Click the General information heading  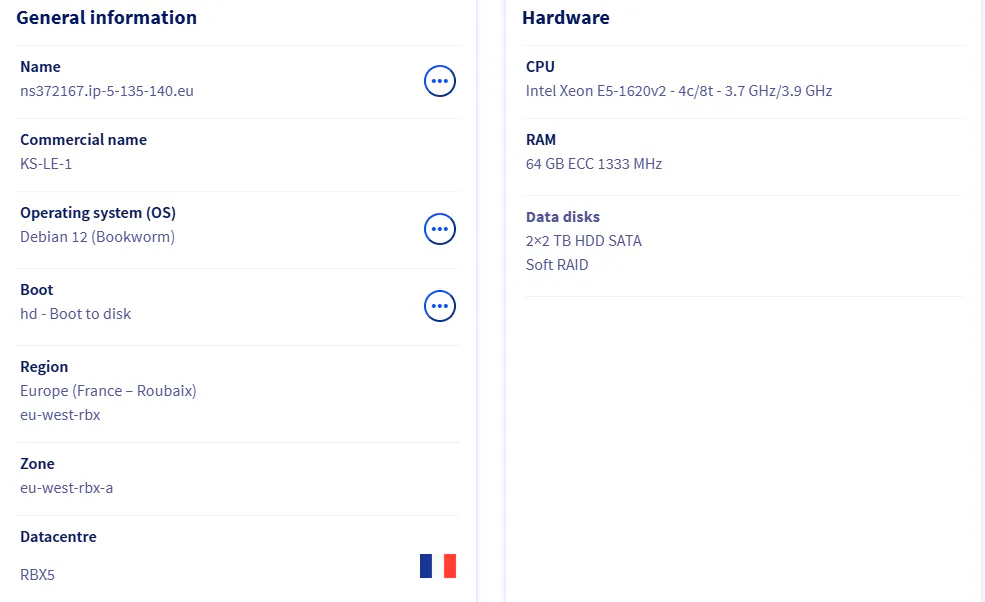pyautogui.click(x=106, y=18)
